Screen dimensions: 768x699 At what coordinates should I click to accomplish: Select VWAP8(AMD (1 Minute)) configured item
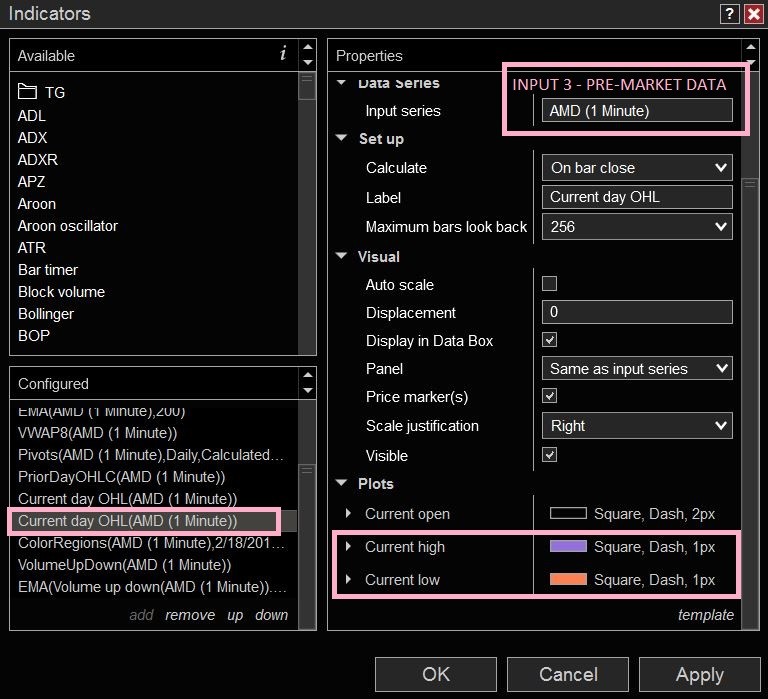(x=97, y=433)
